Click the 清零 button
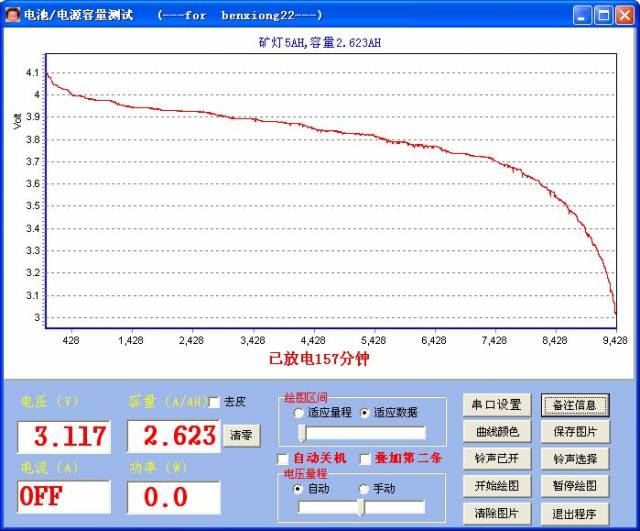 pos(241,435)
